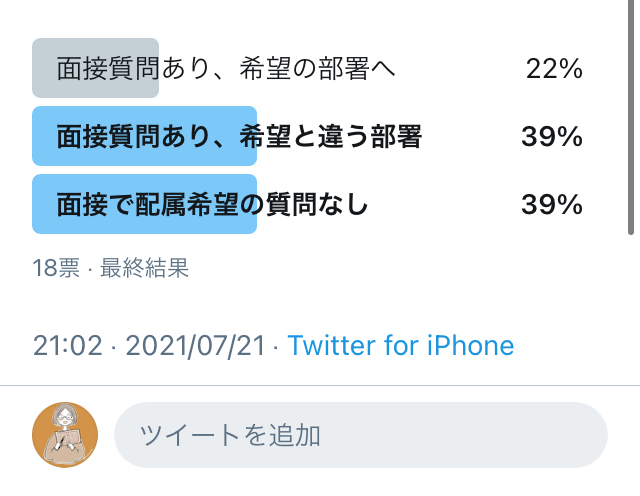Viewport: 640px width, 496px height.
Task: Click the 最終結果 label
Action: coord(145,268)
